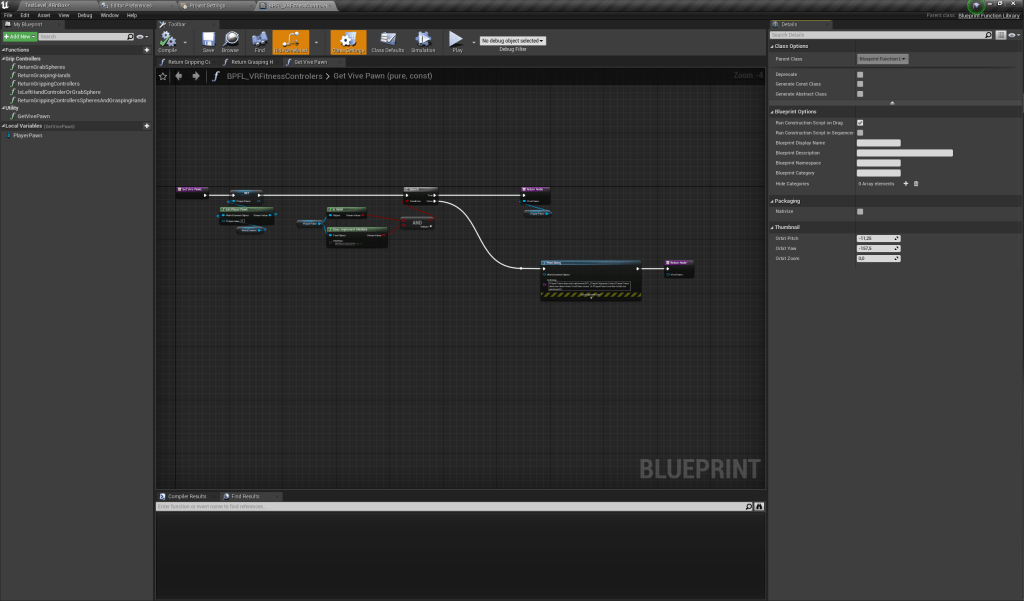Click the Compile toolbar icon

[167, 41]
